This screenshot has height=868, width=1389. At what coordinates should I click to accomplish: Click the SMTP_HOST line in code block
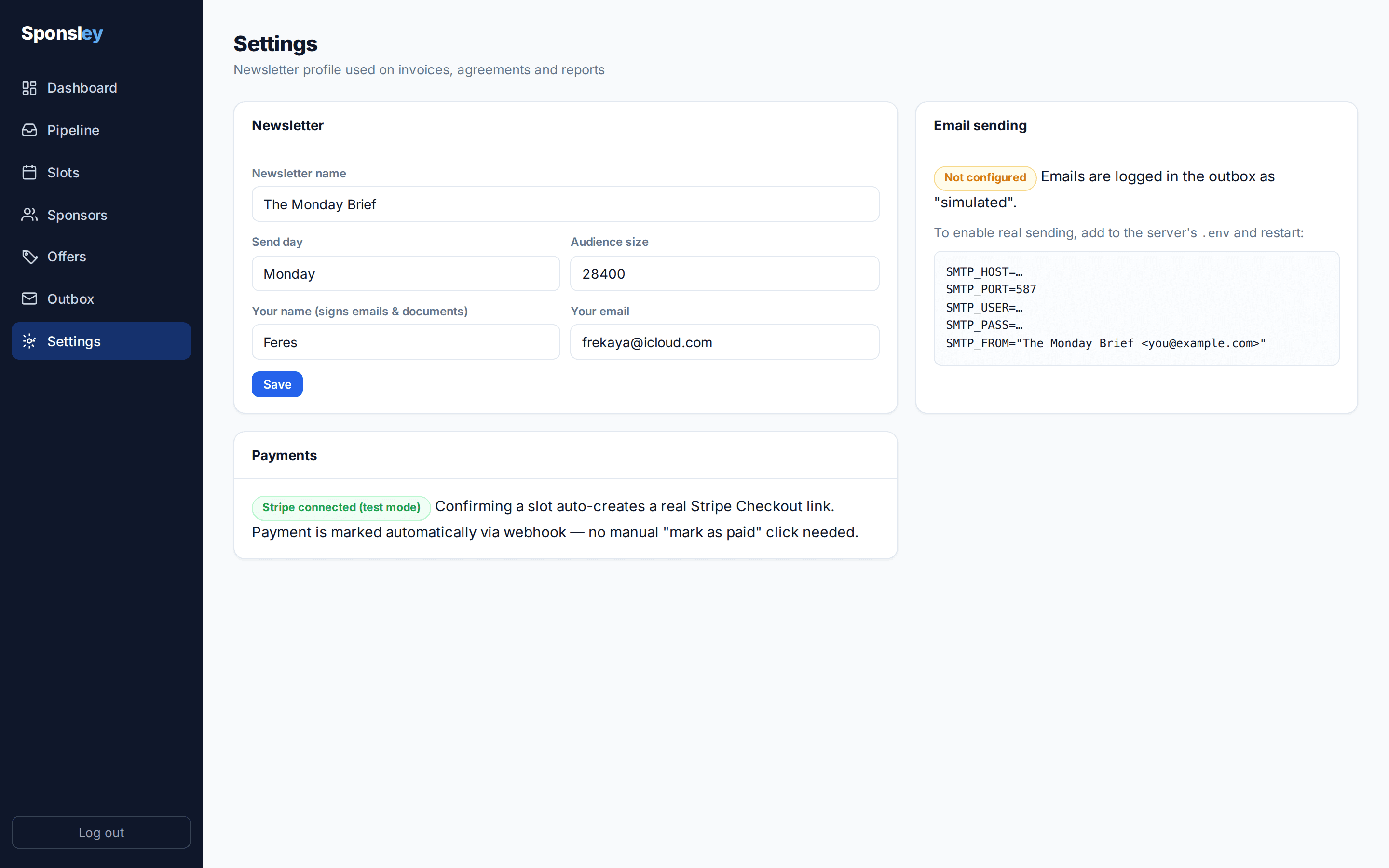click(984, 271)
